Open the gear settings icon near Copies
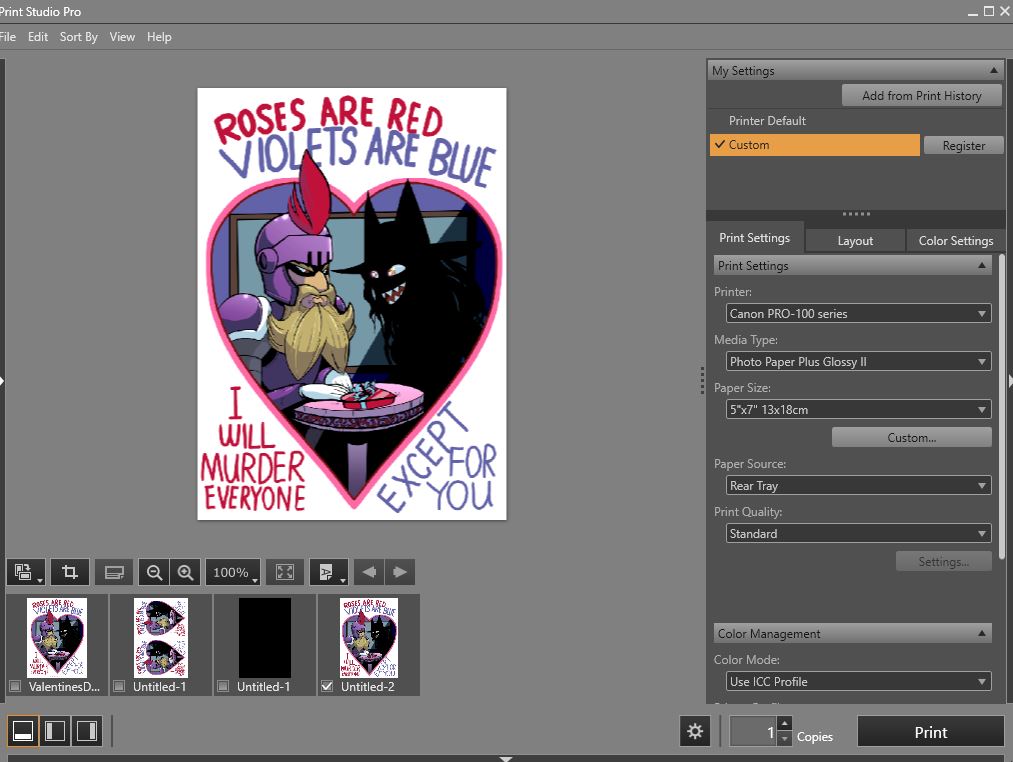This screenshot has width=1013, height=762. pyautogui.click(x=695, y=731)
